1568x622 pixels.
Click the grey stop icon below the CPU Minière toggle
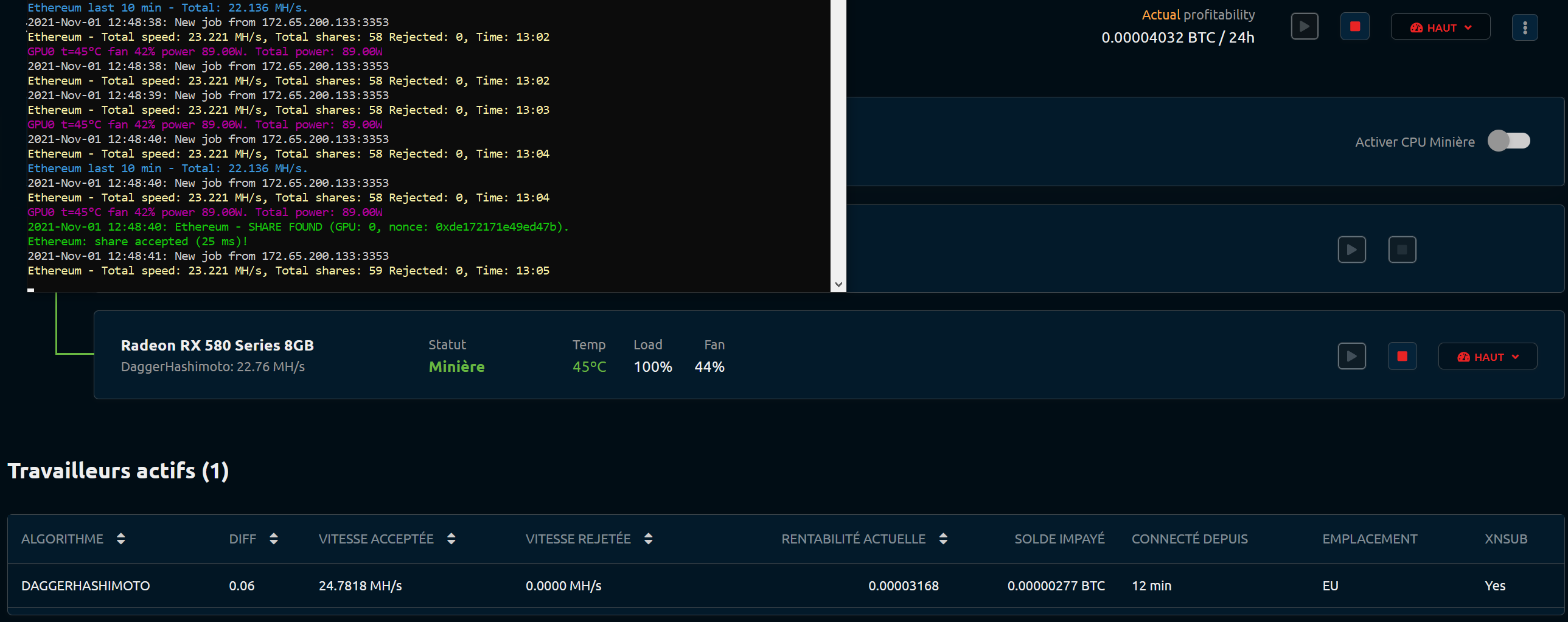pos(1402,250)
